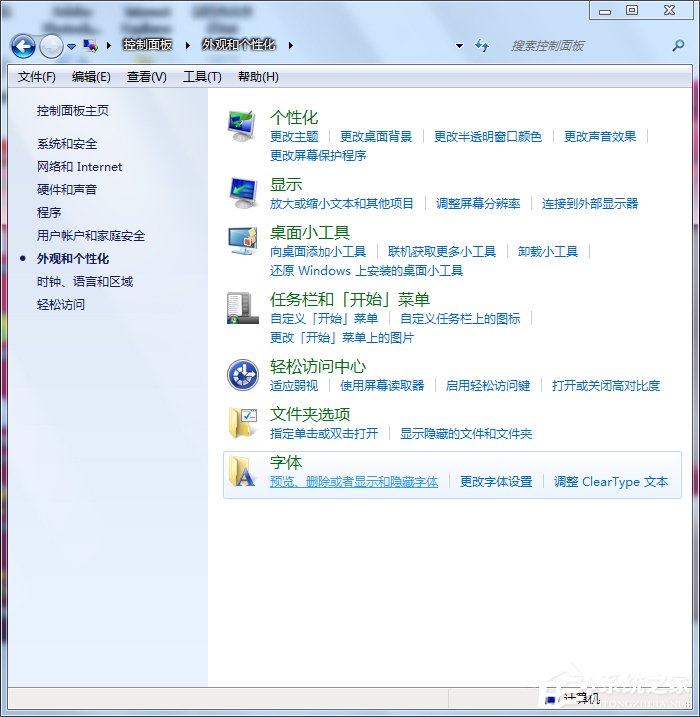Screen dimensions: 700x717
Task: Click the 字体 (Fonts) folder icon
Action: coord(242,471)
